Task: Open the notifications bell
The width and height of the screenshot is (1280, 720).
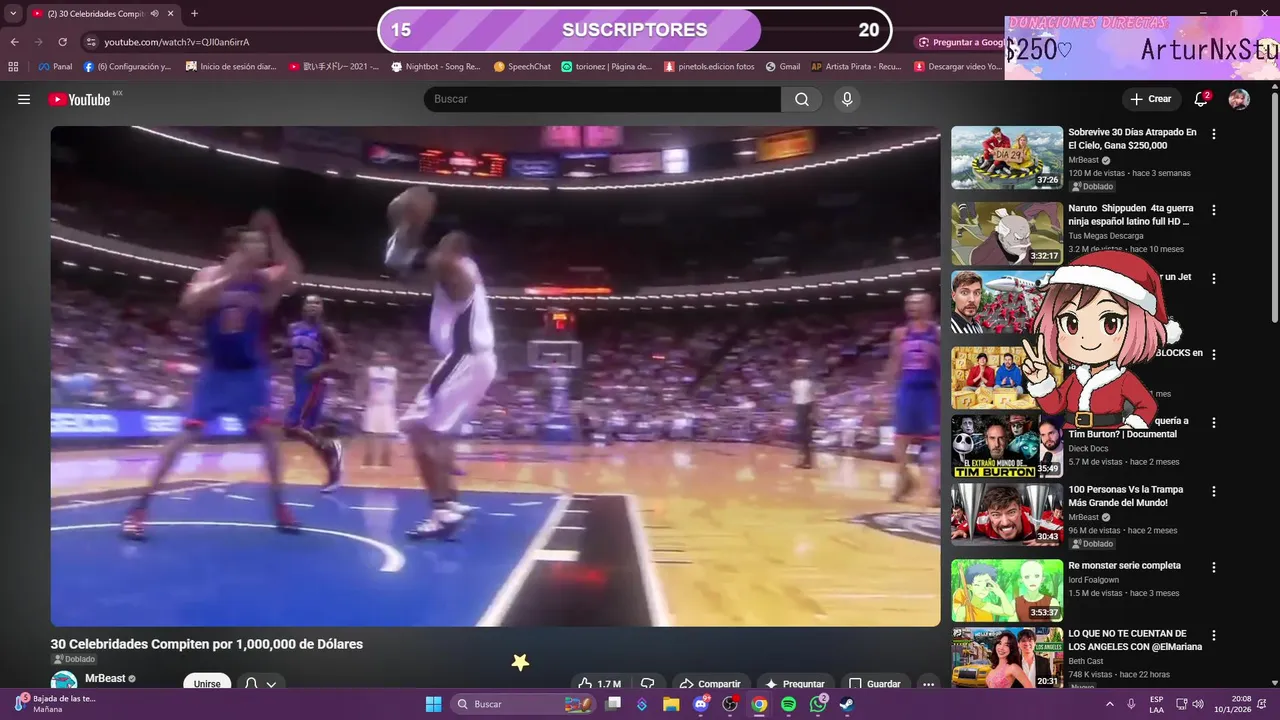Action: coord(1202,99)
